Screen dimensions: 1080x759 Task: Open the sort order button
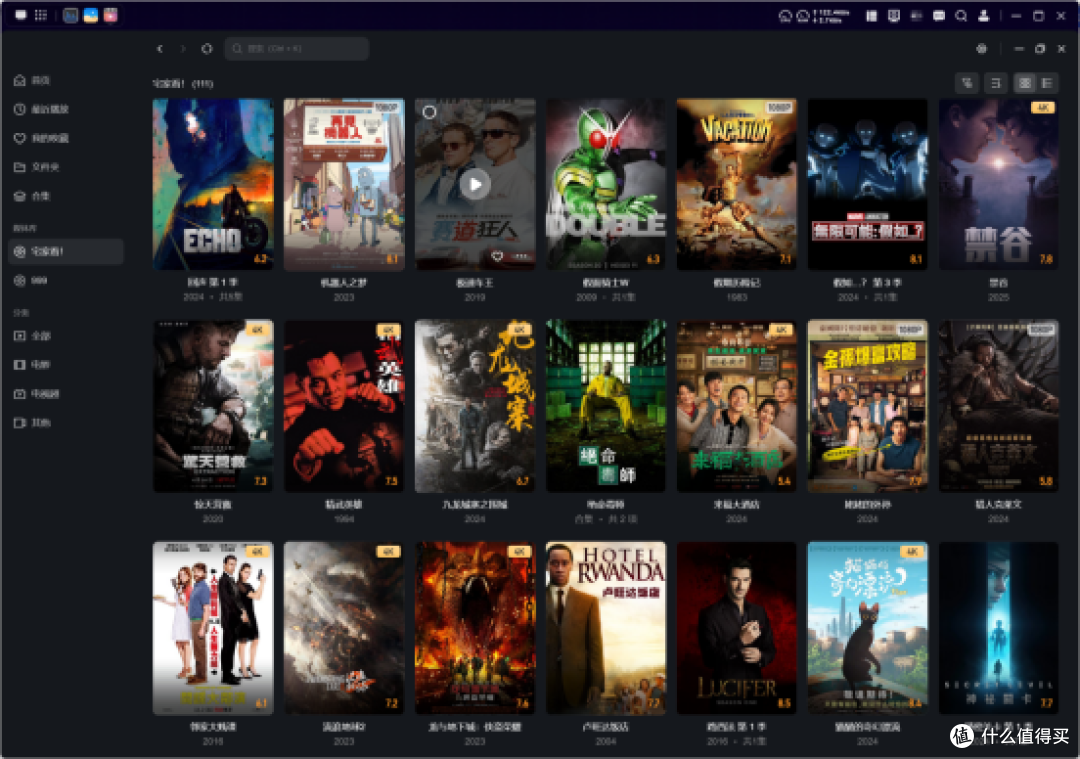click(x=995, y=83)
